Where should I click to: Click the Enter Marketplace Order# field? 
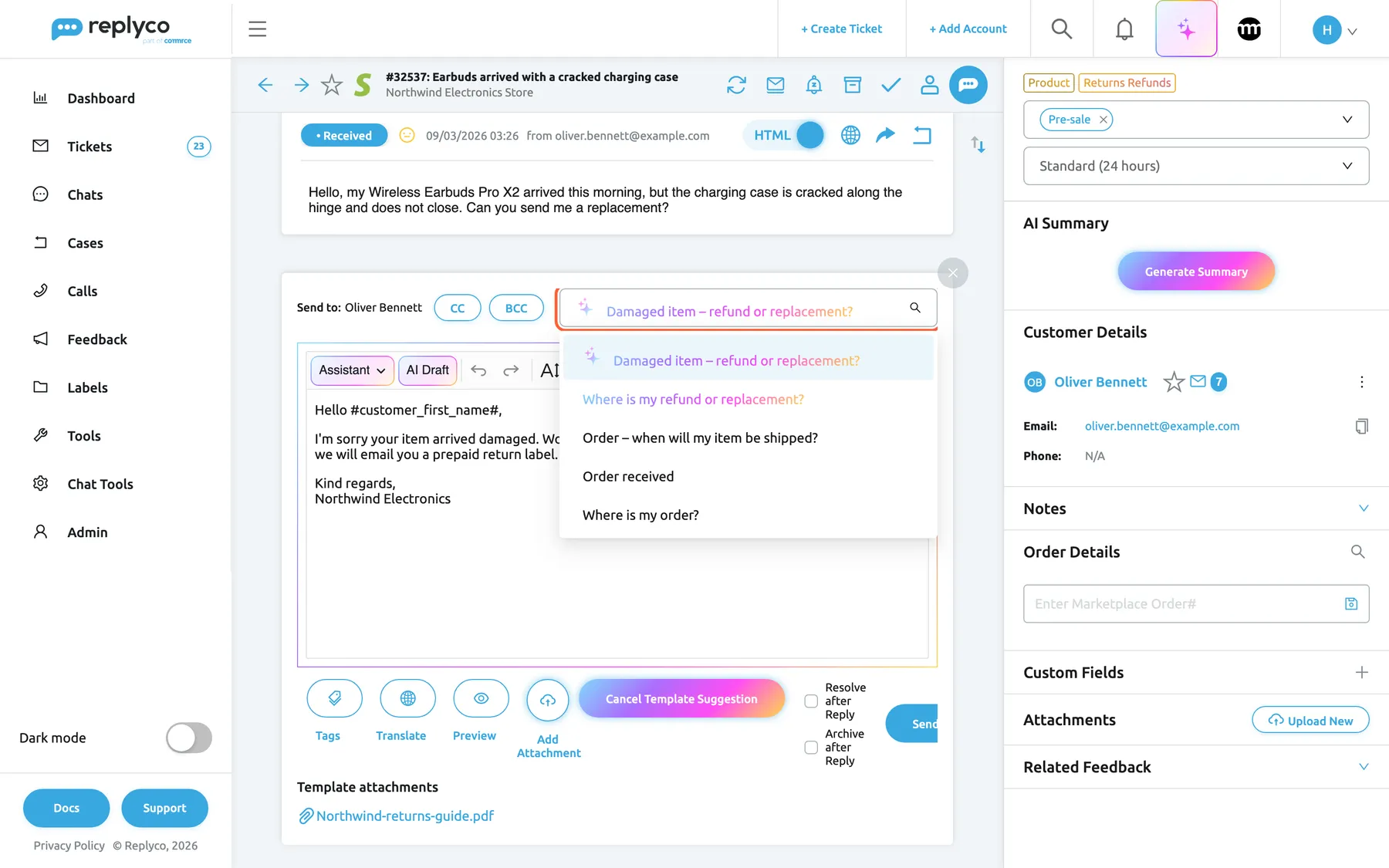tap(1196, 604)
